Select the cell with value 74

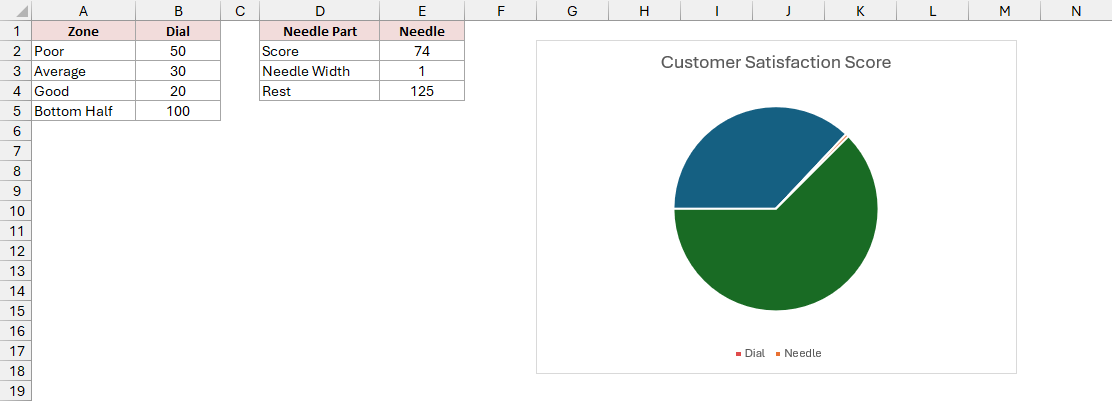click(x=422, y=51)
